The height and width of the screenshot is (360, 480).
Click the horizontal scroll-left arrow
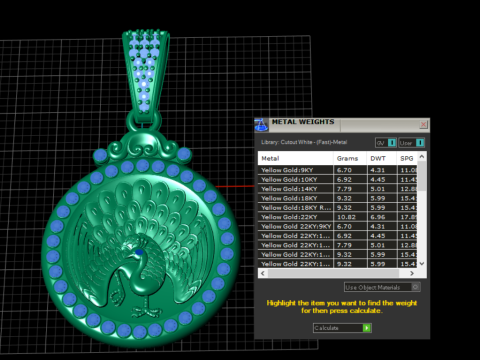[263, 273]
